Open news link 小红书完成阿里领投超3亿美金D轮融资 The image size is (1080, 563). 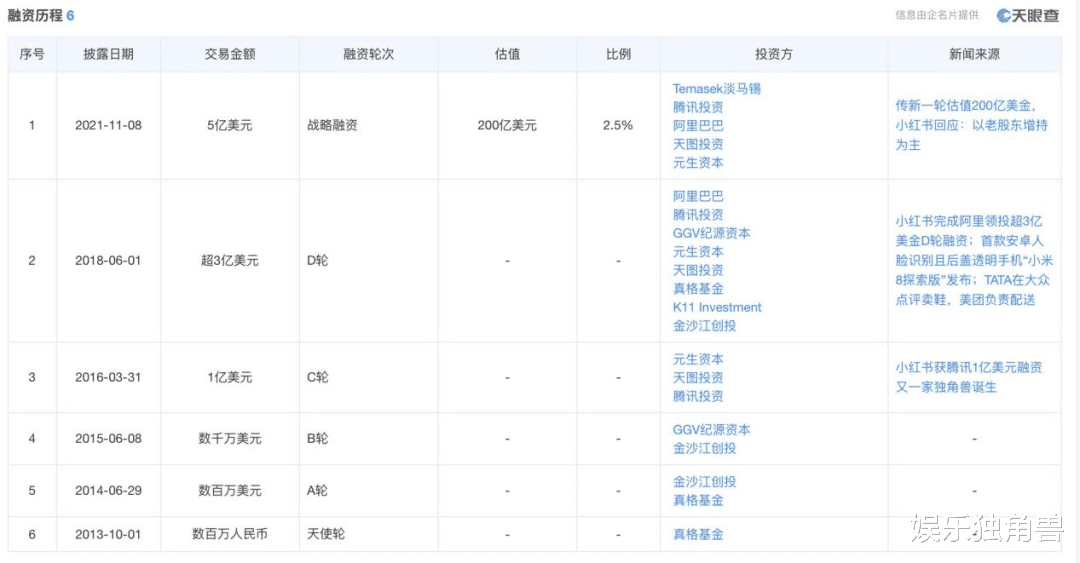tap(974, 260)
